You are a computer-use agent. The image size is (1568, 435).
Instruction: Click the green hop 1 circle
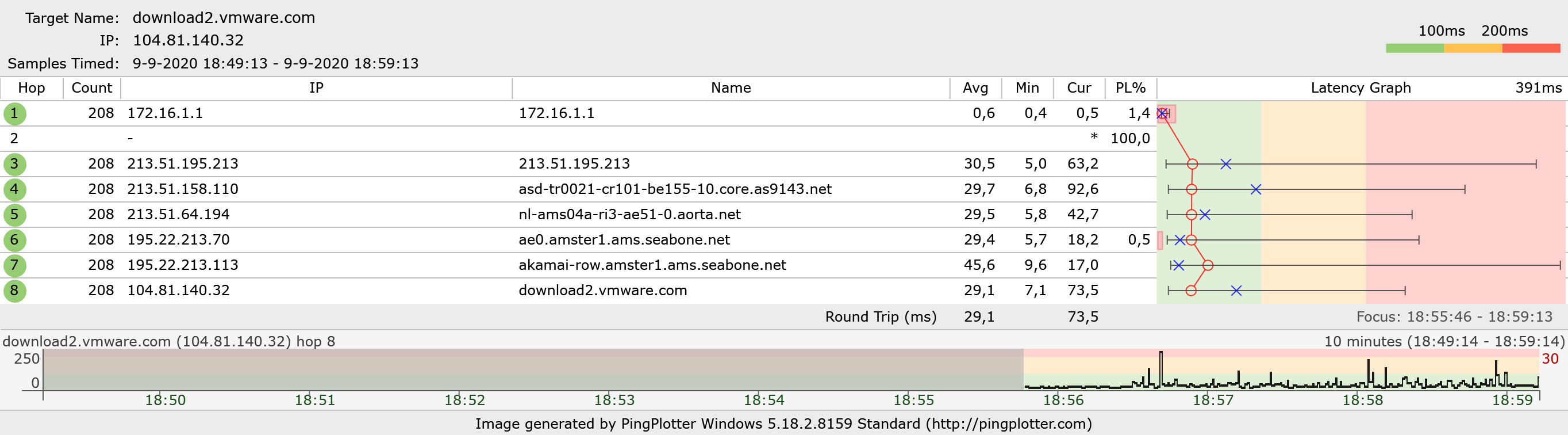14,113
